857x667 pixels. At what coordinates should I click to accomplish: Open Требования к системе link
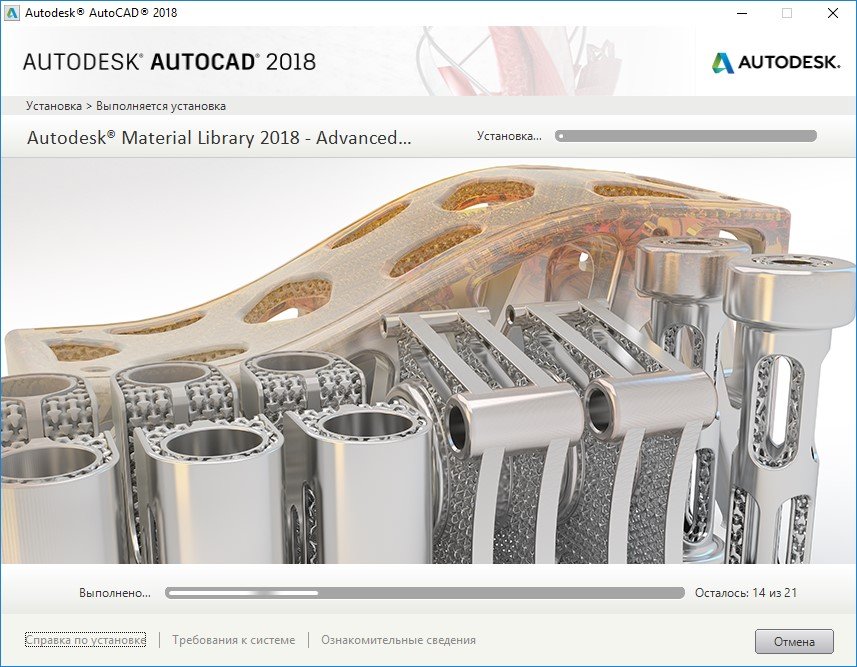233,640
